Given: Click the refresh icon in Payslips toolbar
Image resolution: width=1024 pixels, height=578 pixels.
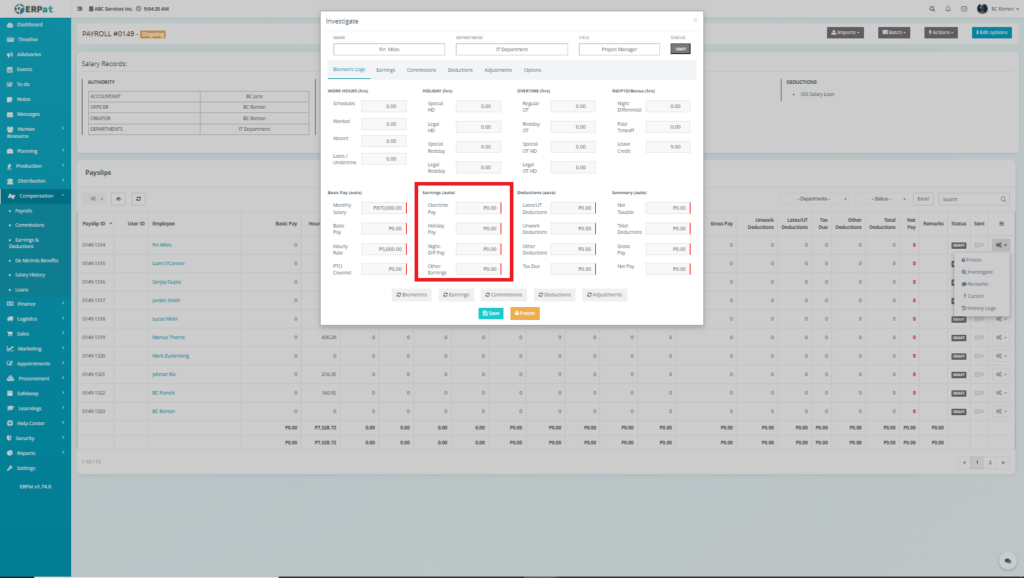Looking at the screenshot, I should click(x=138, y=199).
